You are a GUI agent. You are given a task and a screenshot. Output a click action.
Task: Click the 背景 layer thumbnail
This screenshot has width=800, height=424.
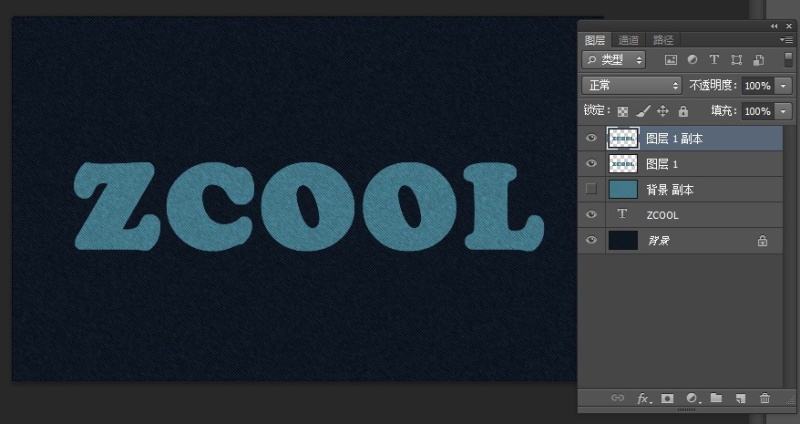[623, 241]
